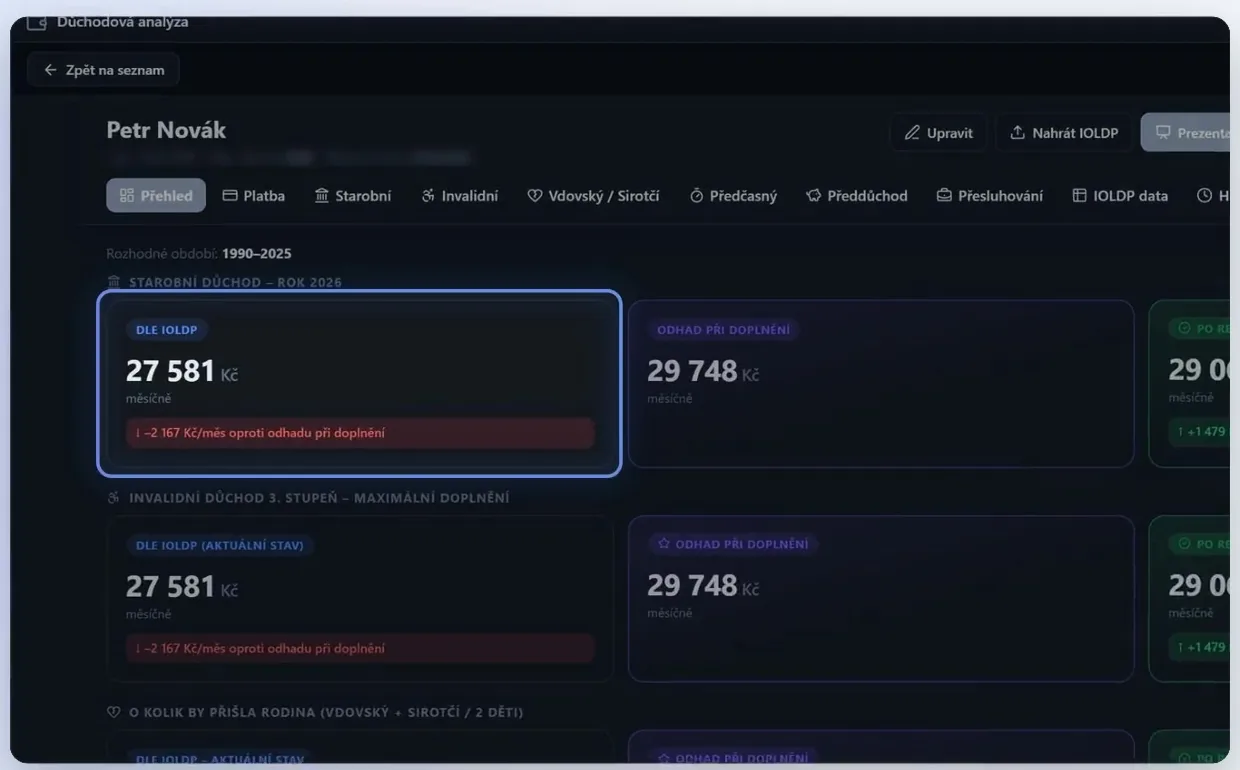Select the Přesluhování tab
The image size is (1240, 770).
click(x=990, y=196)
